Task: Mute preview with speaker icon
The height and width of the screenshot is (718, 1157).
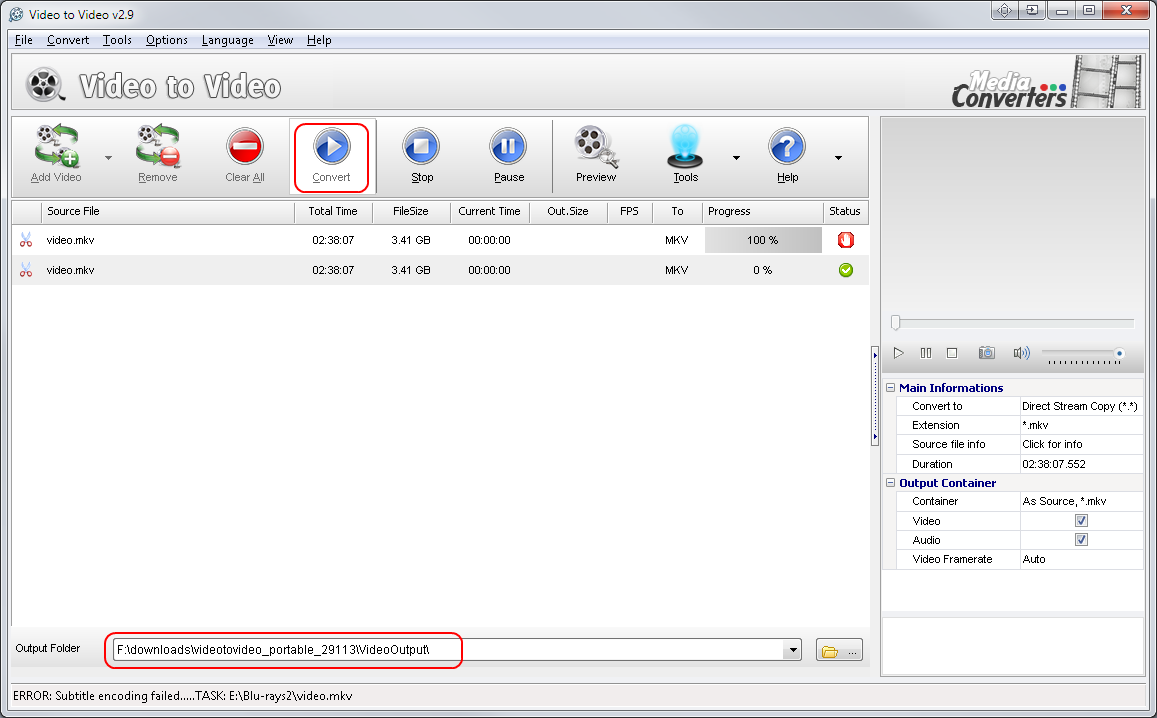Action: (1021, 353)
